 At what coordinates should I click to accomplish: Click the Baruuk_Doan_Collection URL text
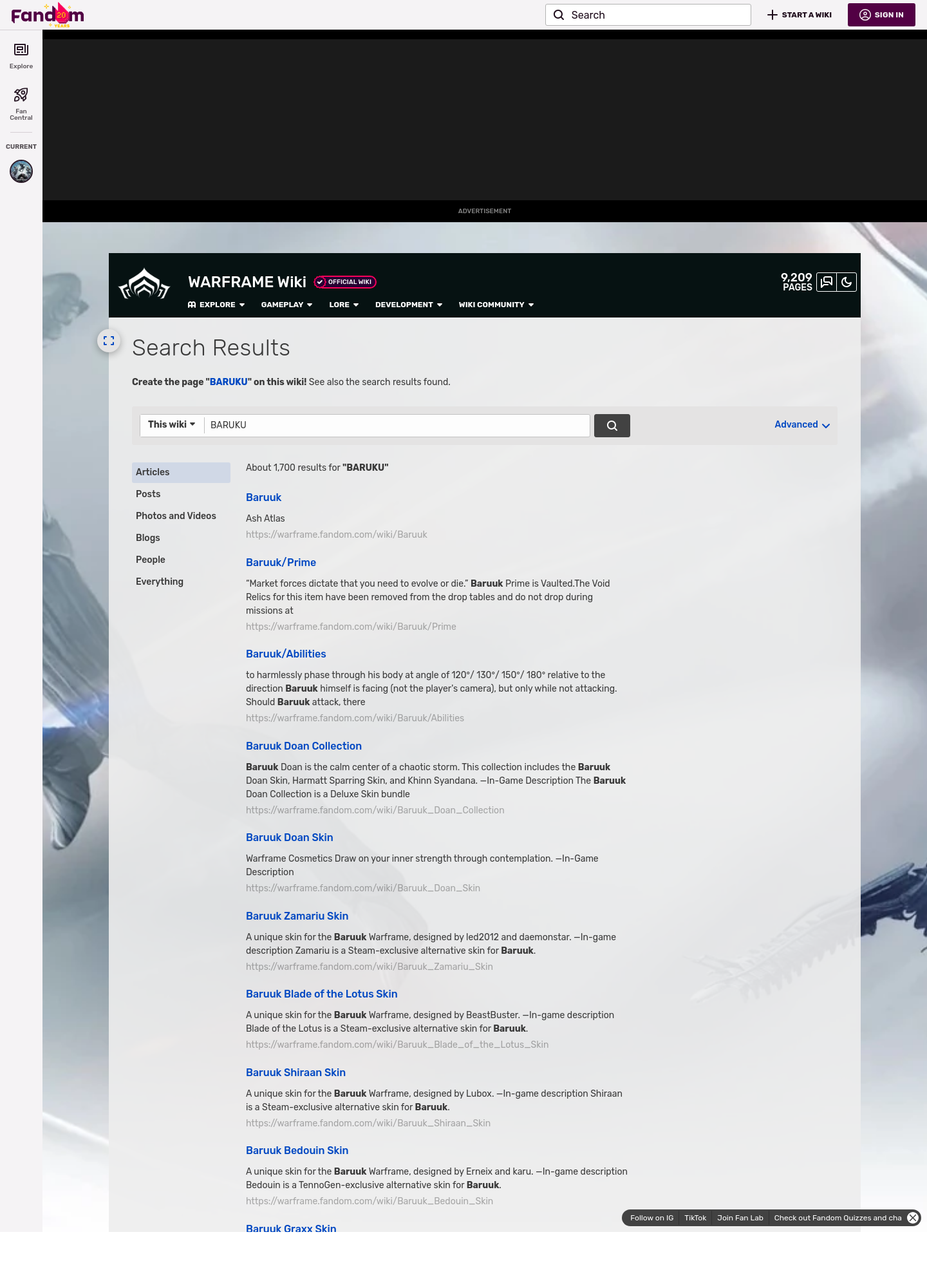(375, 810)
